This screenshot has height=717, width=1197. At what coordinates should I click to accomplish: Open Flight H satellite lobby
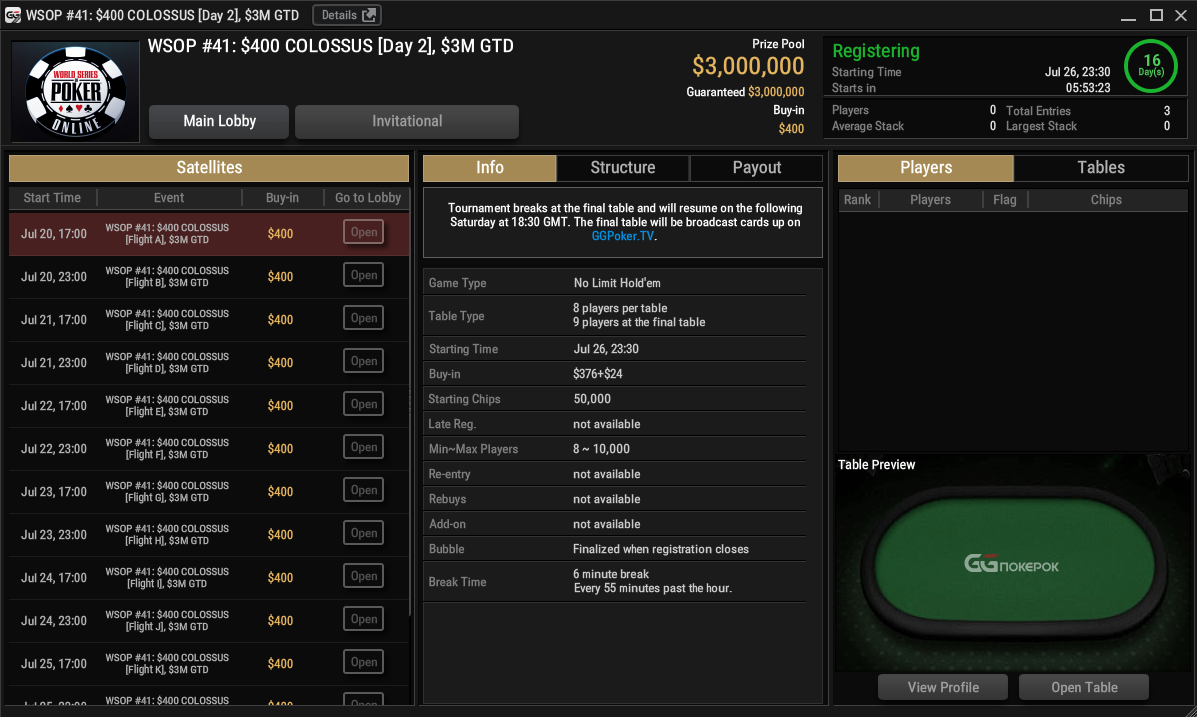click(363, 533)
